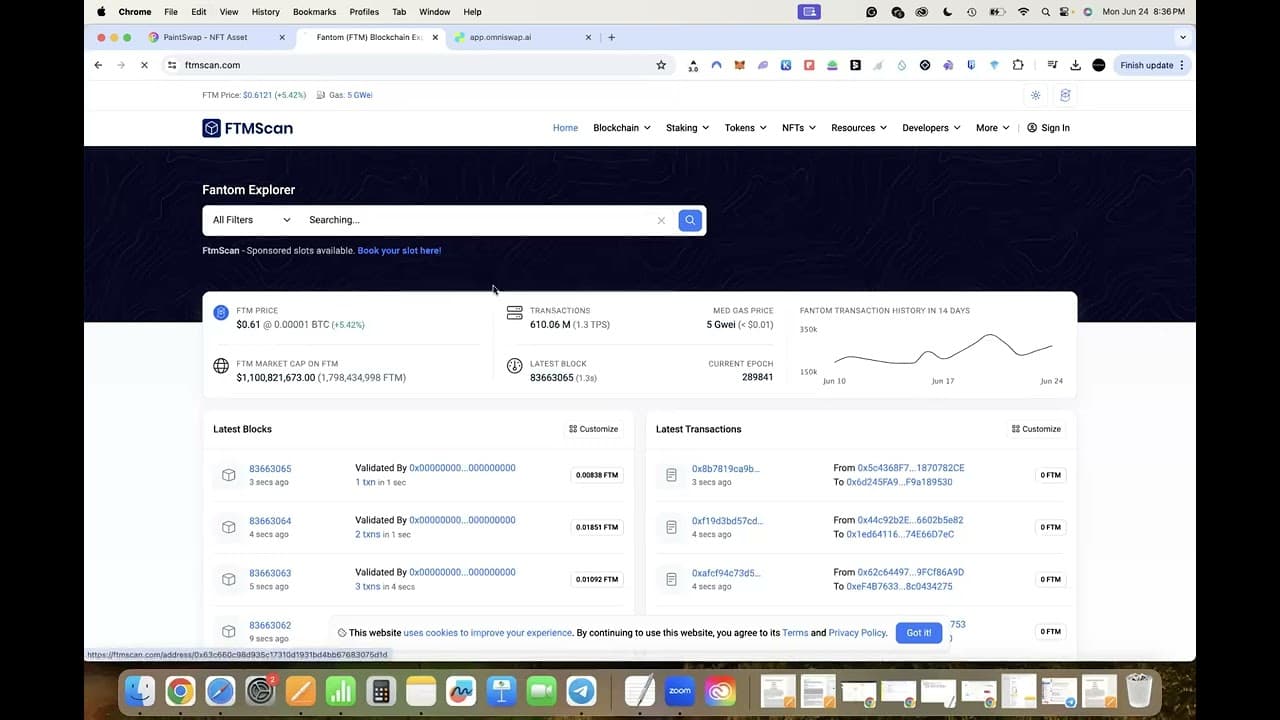The image size is (1280, 720).
Task: Click the FTMScan logo
Action: 247,128
